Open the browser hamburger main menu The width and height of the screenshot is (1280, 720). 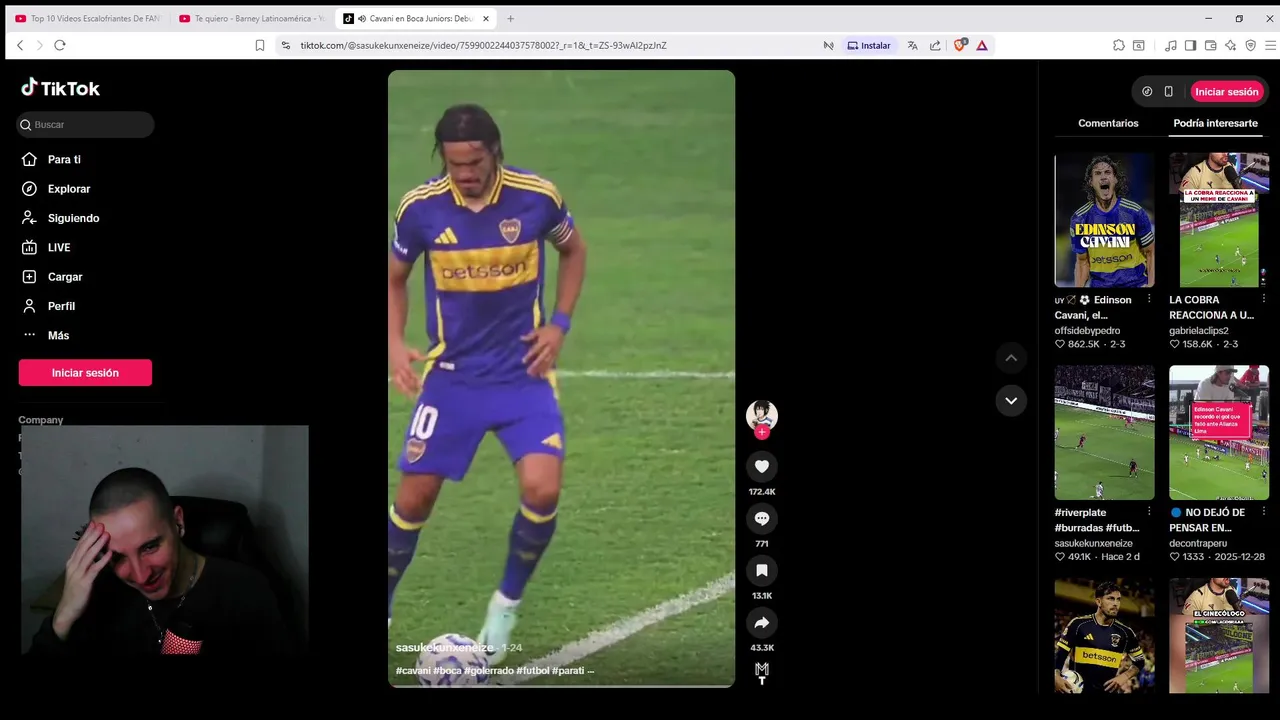[x=1270, y=45]
